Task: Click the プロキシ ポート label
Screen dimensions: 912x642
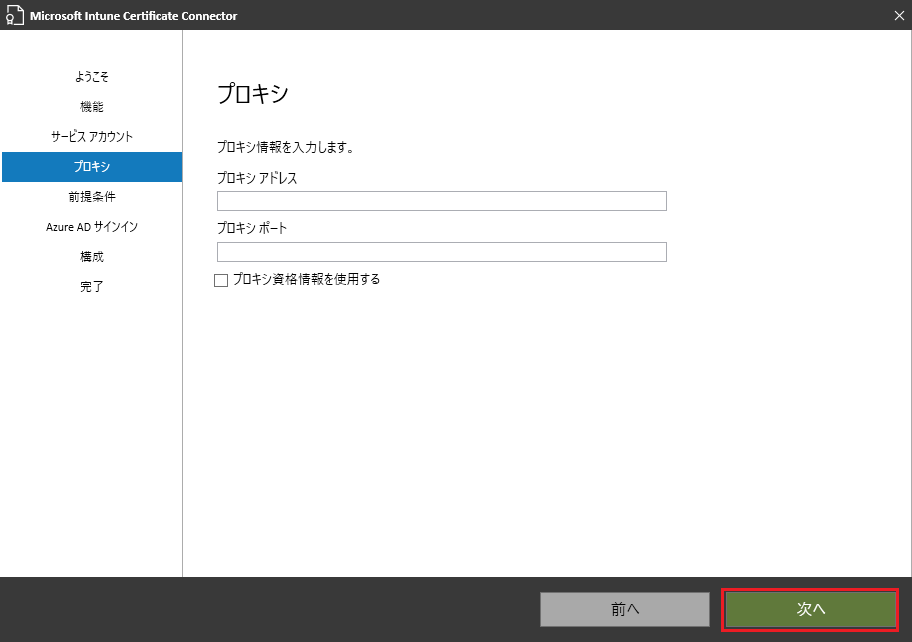Action: [252, 228]
